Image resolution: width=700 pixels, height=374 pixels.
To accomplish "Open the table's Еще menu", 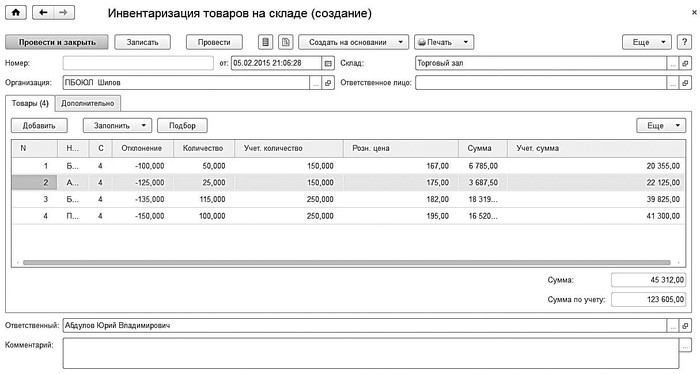I will tap(661, 126).
